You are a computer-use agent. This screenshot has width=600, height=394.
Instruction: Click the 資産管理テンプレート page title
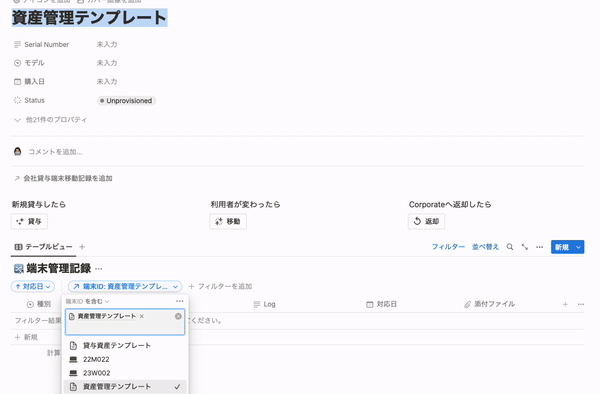(x=89, y=18)
